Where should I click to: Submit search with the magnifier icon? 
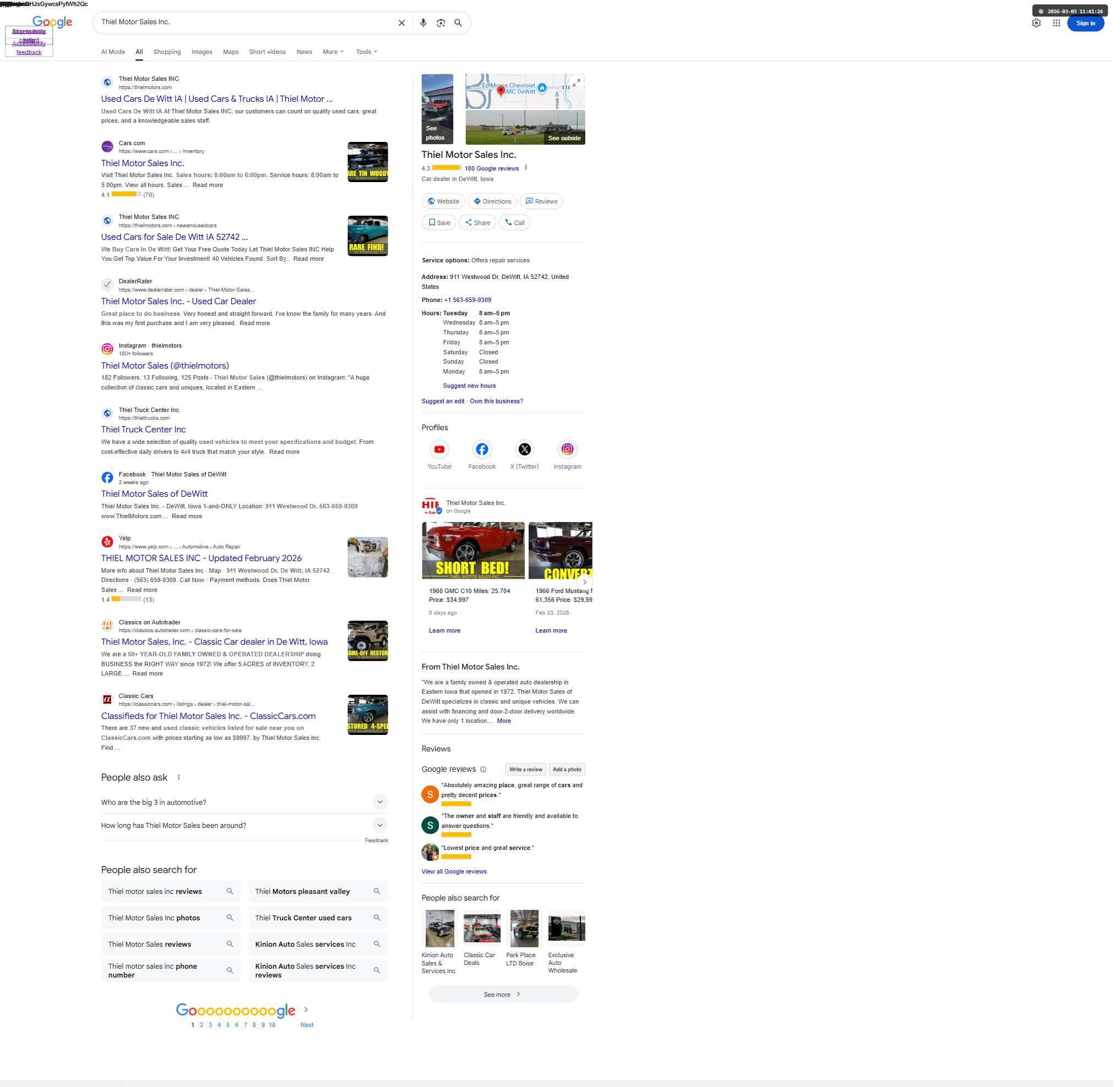click(x=458, y=23)
